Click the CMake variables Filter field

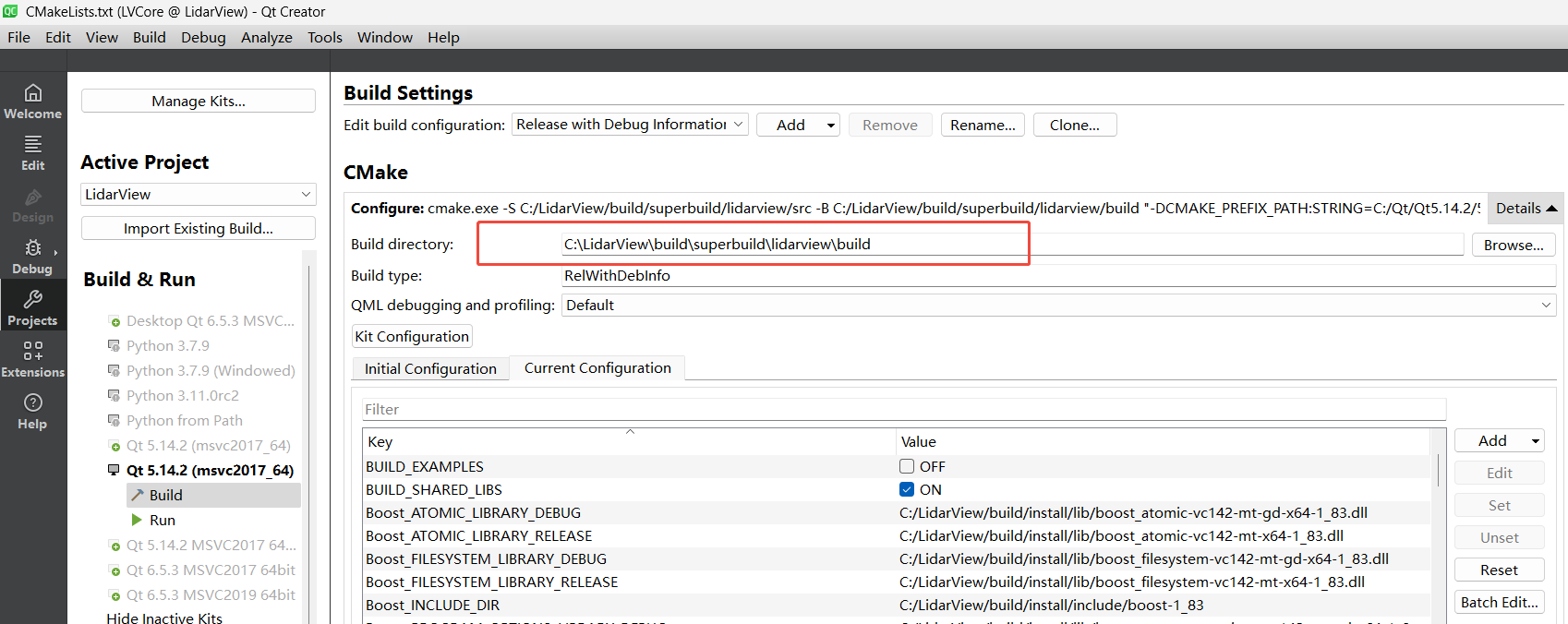903,409
